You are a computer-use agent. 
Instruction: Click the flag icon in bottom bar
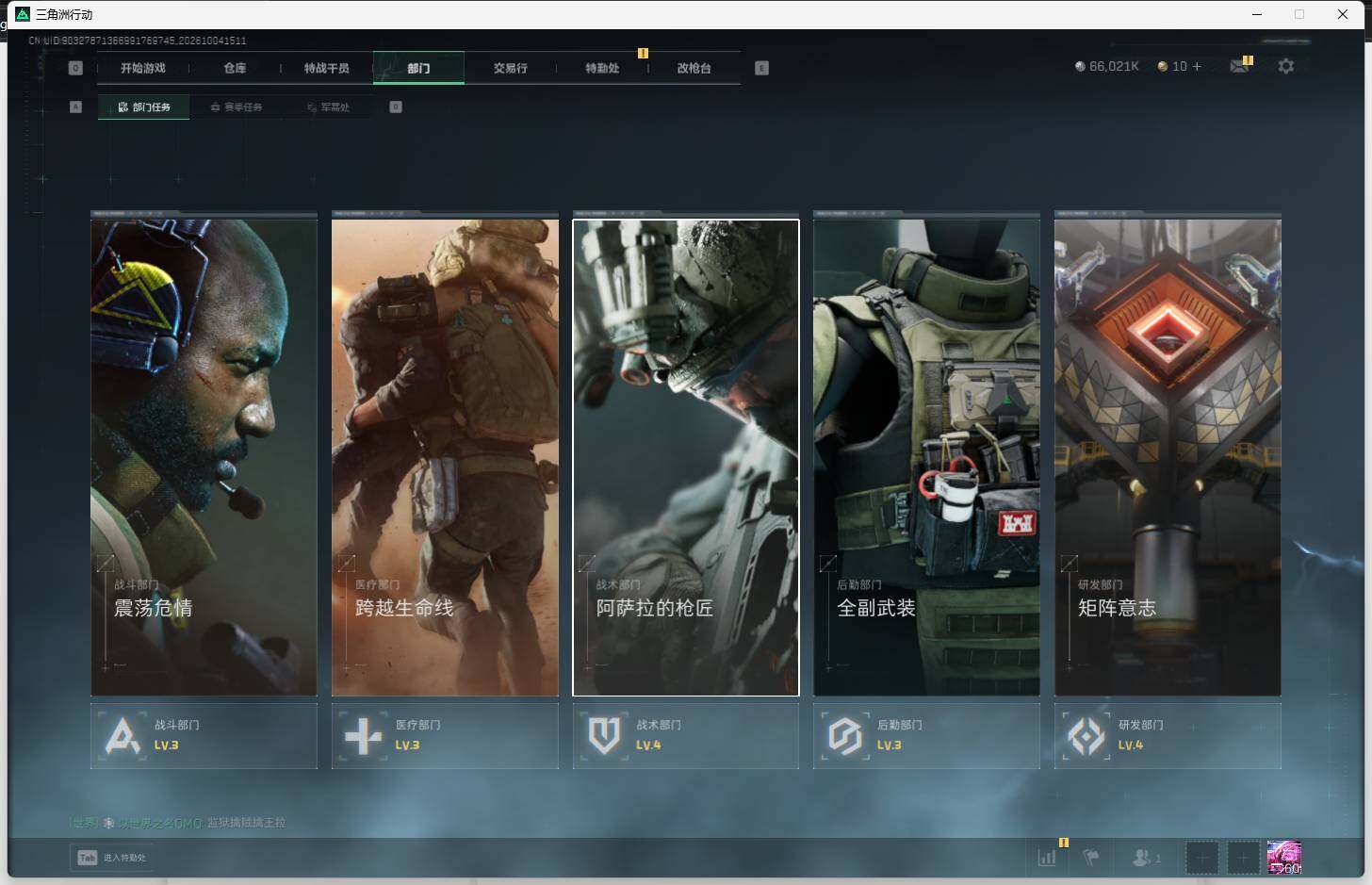pos(1091,858)
